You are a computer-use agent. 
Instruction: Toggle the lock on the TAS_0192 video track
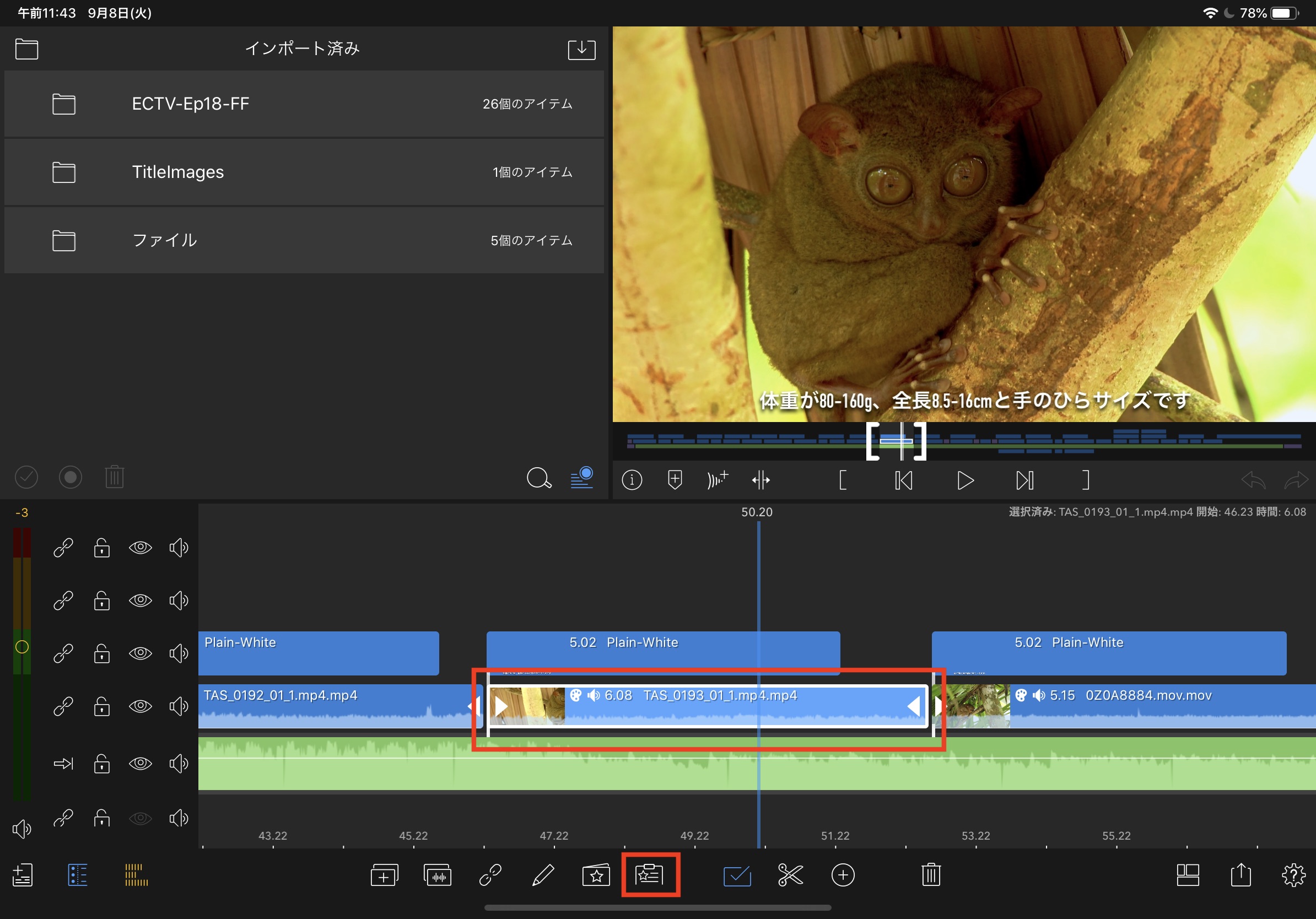pos(102,706)
